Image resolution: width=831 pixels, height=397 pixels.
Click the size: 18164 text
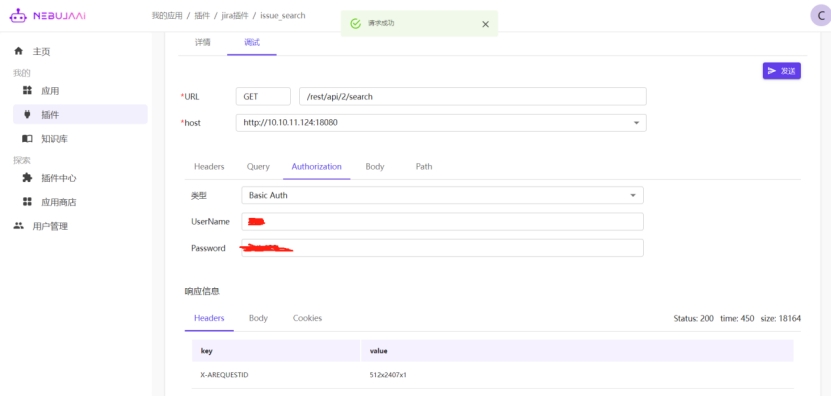[x=781, y=319]
